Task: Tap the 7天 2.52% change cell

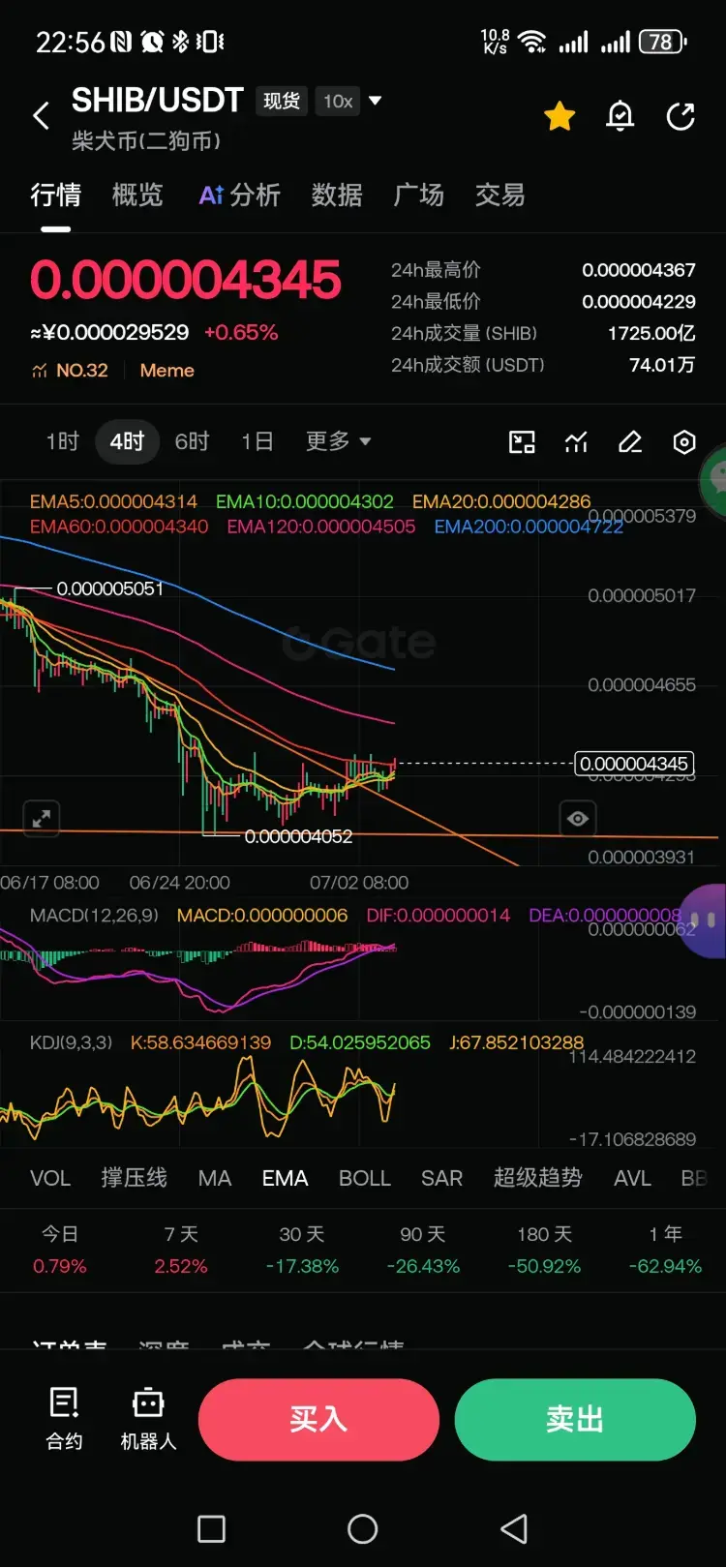Action: [x=181, y=1250]
